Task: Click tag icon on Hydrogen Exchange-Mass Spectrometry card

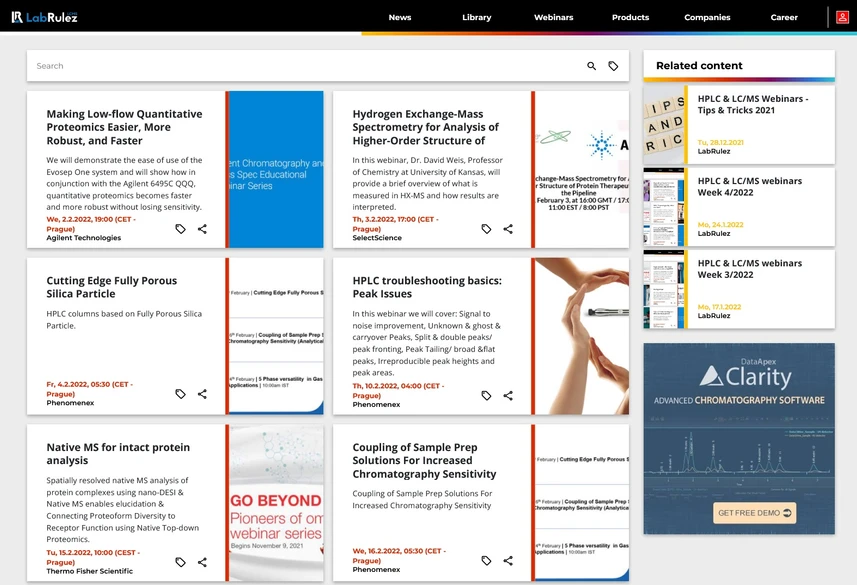Action: tap(486, 229)
